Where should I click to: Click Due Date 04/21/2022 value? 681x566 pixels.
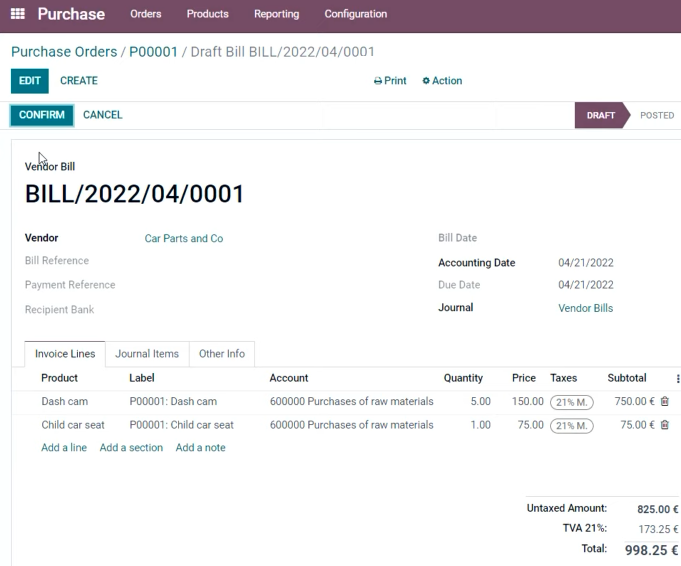pos(585,285)
